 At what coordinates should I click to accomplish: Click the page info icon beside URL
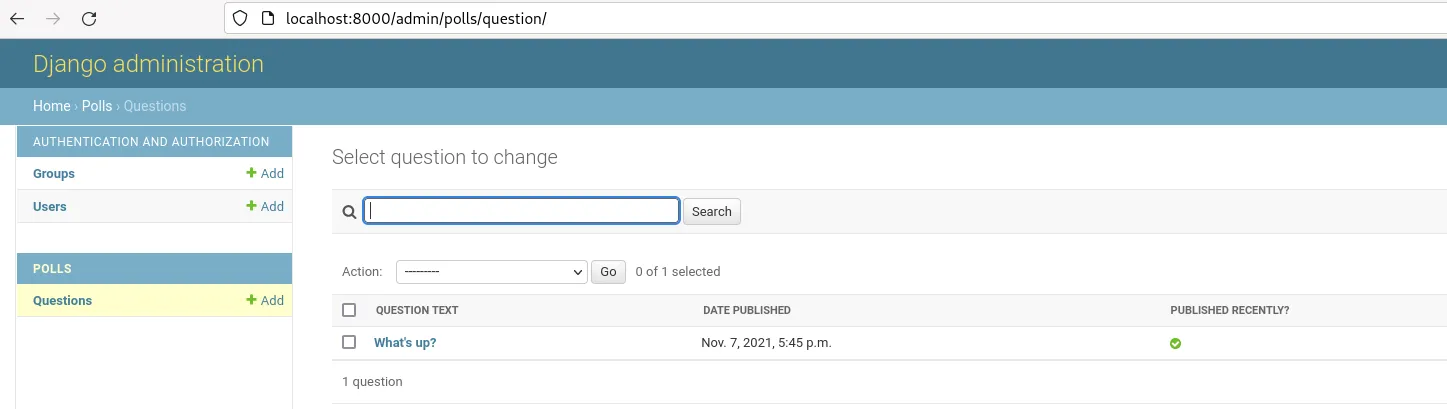[266, 18]
